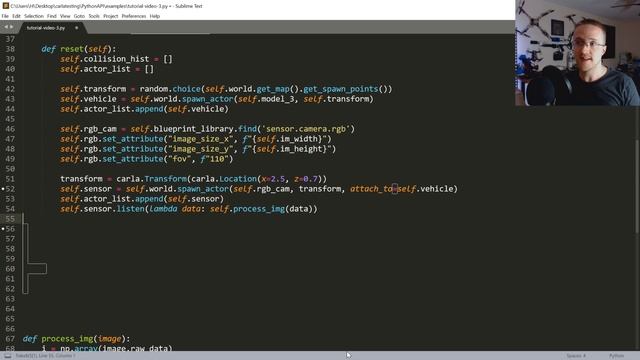
Task: Click line number 46 in the gutter
Action: 10,129
